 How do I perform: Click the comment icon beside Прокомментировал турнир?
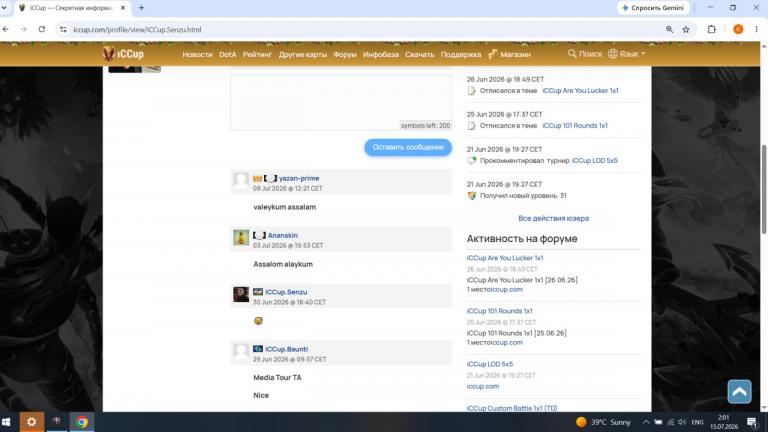(472, 161)
